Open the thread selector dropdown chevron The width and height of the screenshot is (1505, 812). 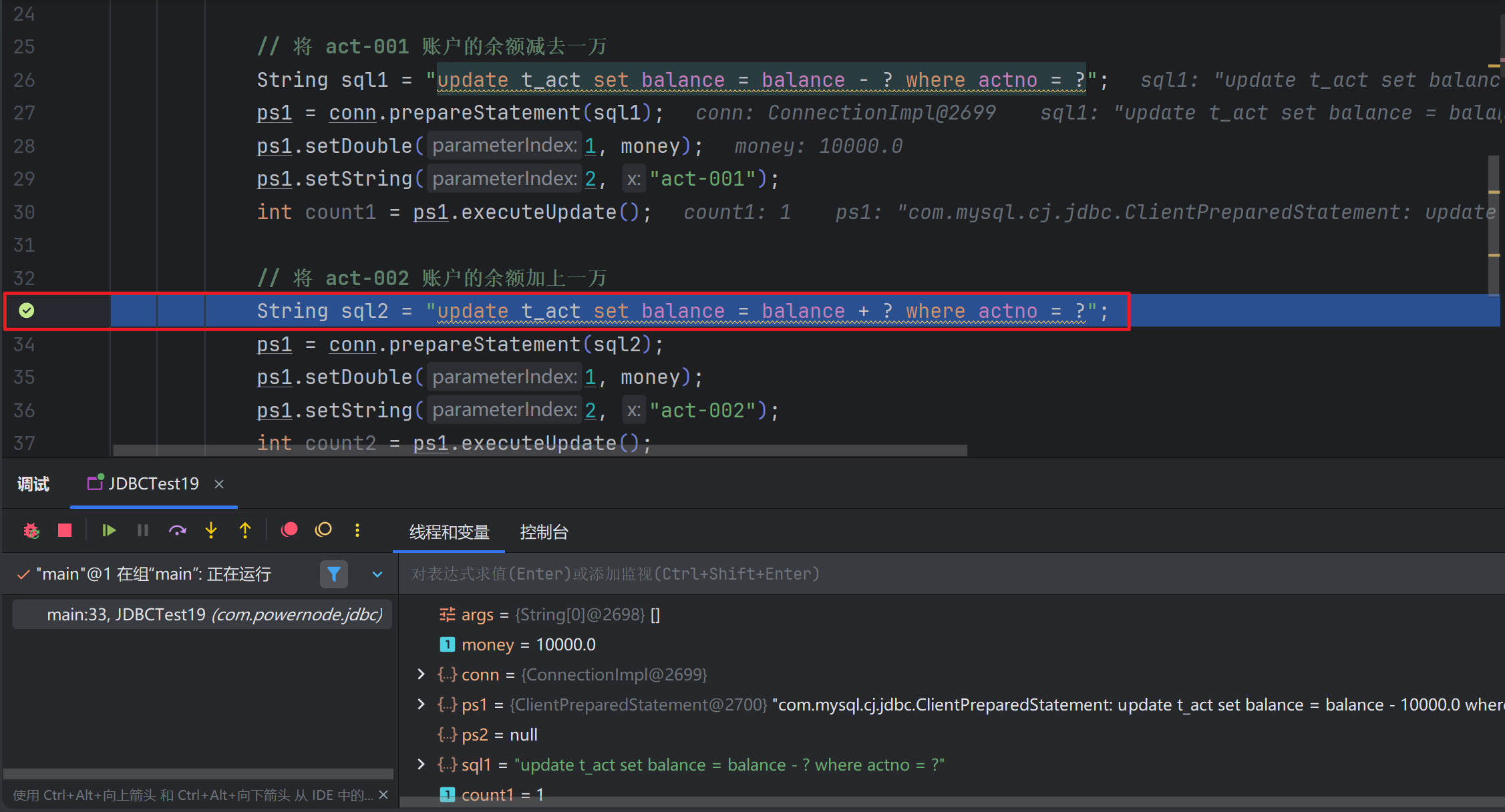(377, 574)
